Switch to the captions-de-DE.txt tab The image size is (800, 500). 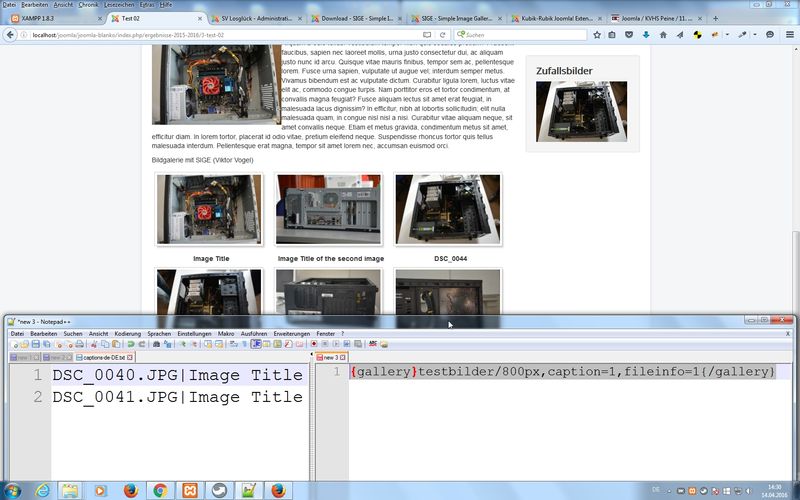pyautogui.click(x=103, y=357)
